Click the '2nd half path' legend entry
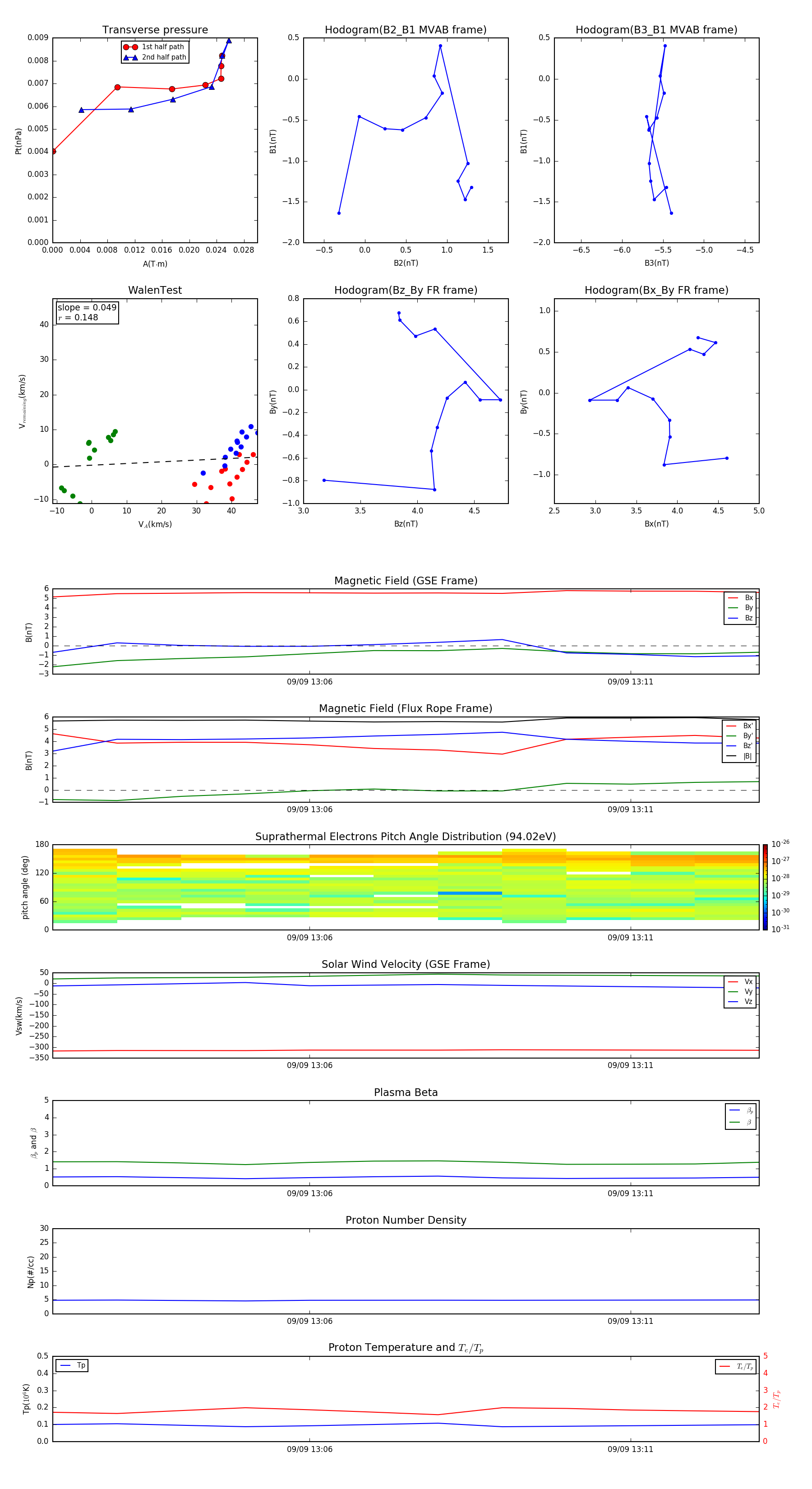 tap(155, 57)
